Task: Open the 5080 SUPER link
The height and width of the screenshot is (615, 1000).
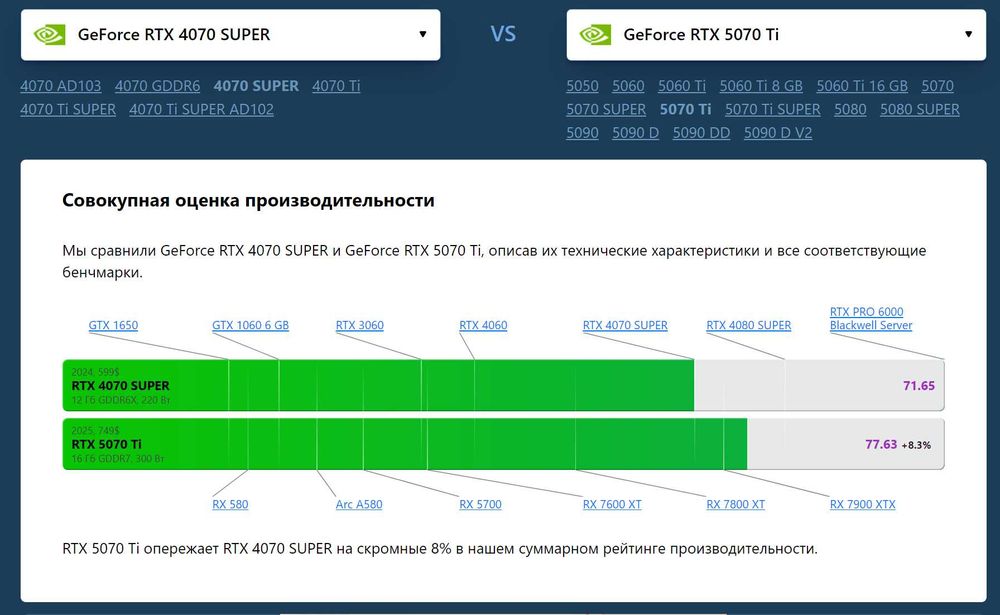Action: pos(920,110)
